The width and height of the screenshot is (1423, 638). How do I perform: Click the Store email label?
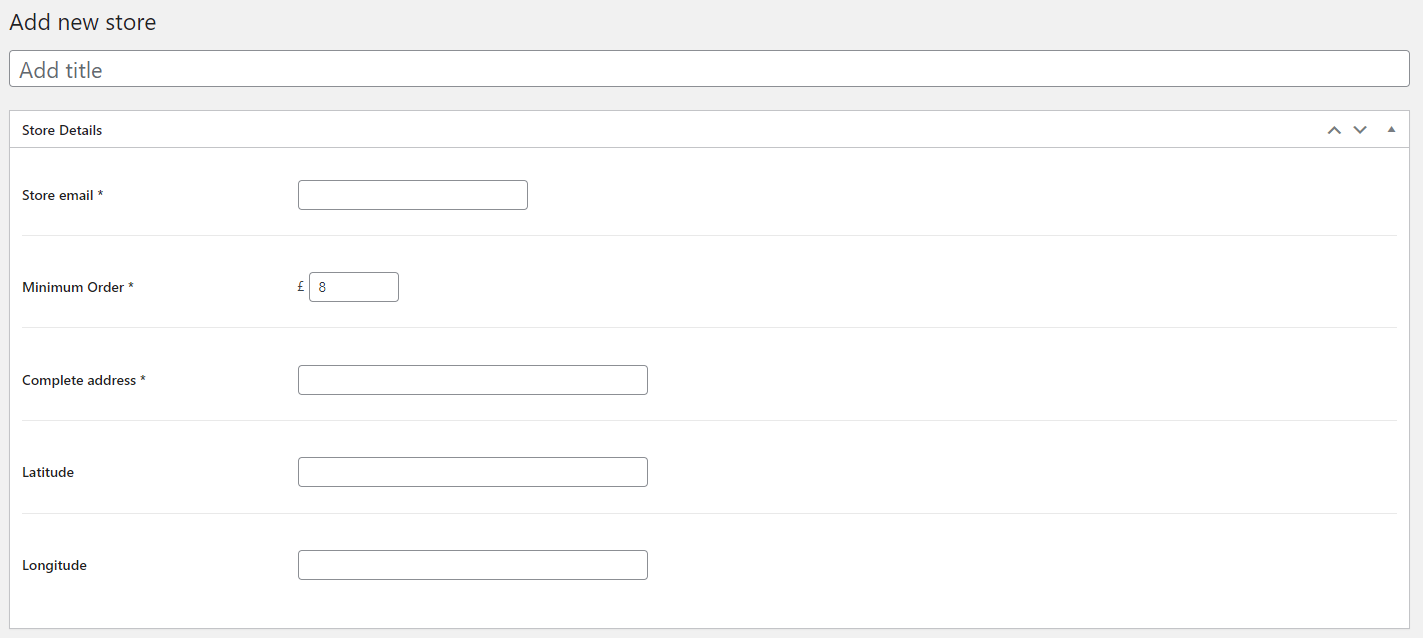pos(57,195)
